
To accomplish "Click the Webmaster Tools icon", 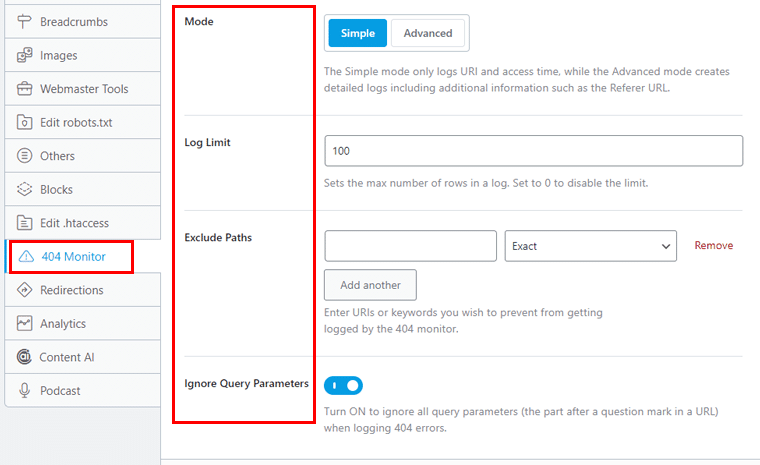I will click(x=25, y=89).
